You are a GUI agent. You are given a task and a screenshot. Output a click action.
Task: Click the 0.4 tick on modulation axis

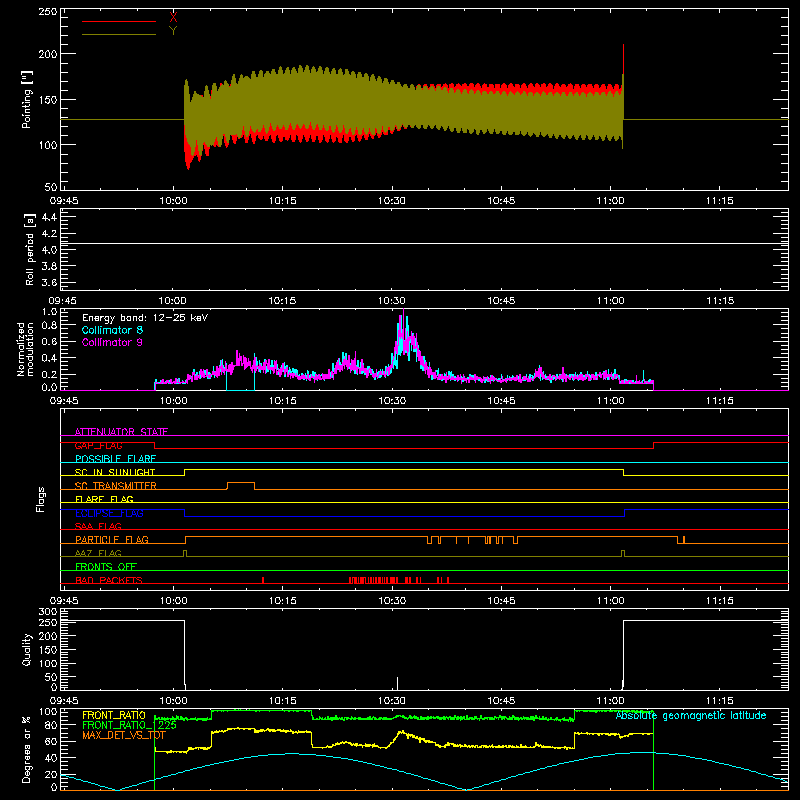(49, 358)
